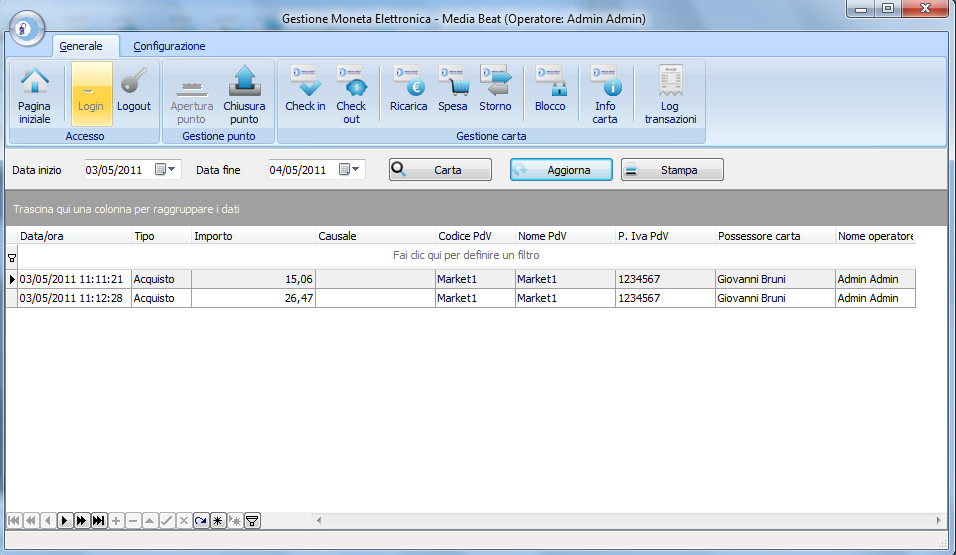Screen dimensions: 956x555
Task: Switch to the Configurazione ribbon tab
Action: 169,46
